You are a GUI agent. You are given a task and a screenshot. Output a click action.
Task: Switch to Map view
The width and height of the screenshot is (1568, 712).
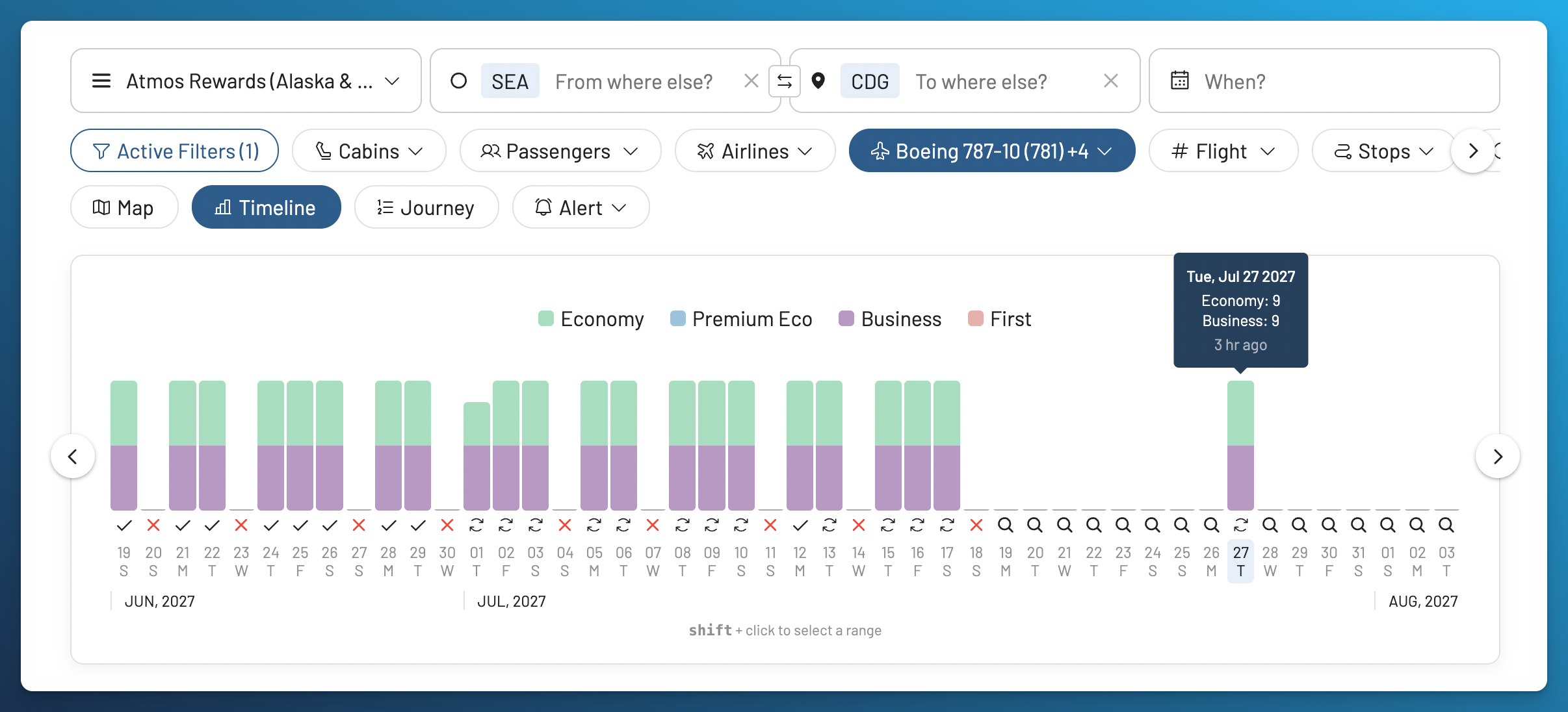(x=124, y=207)
